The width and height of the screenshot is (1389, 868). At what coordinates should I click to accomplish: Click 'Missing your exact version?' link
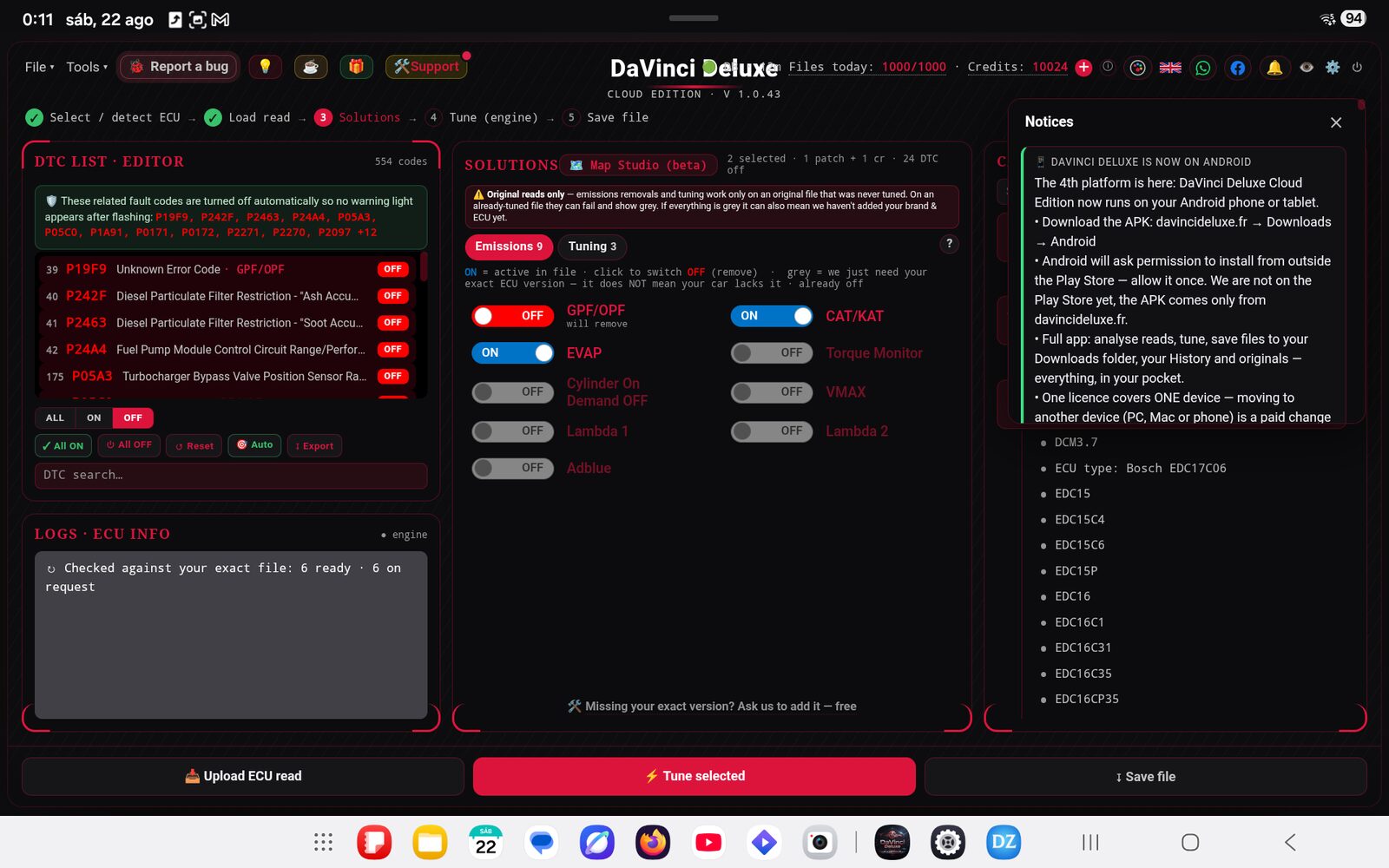click(712, 707)
